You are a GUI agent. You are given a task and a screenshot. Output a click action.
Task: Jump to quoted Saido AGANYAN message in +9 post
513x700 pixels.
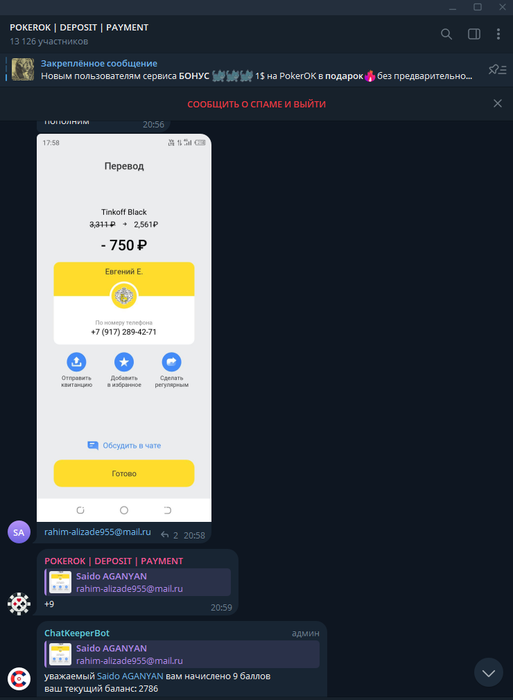138,582
